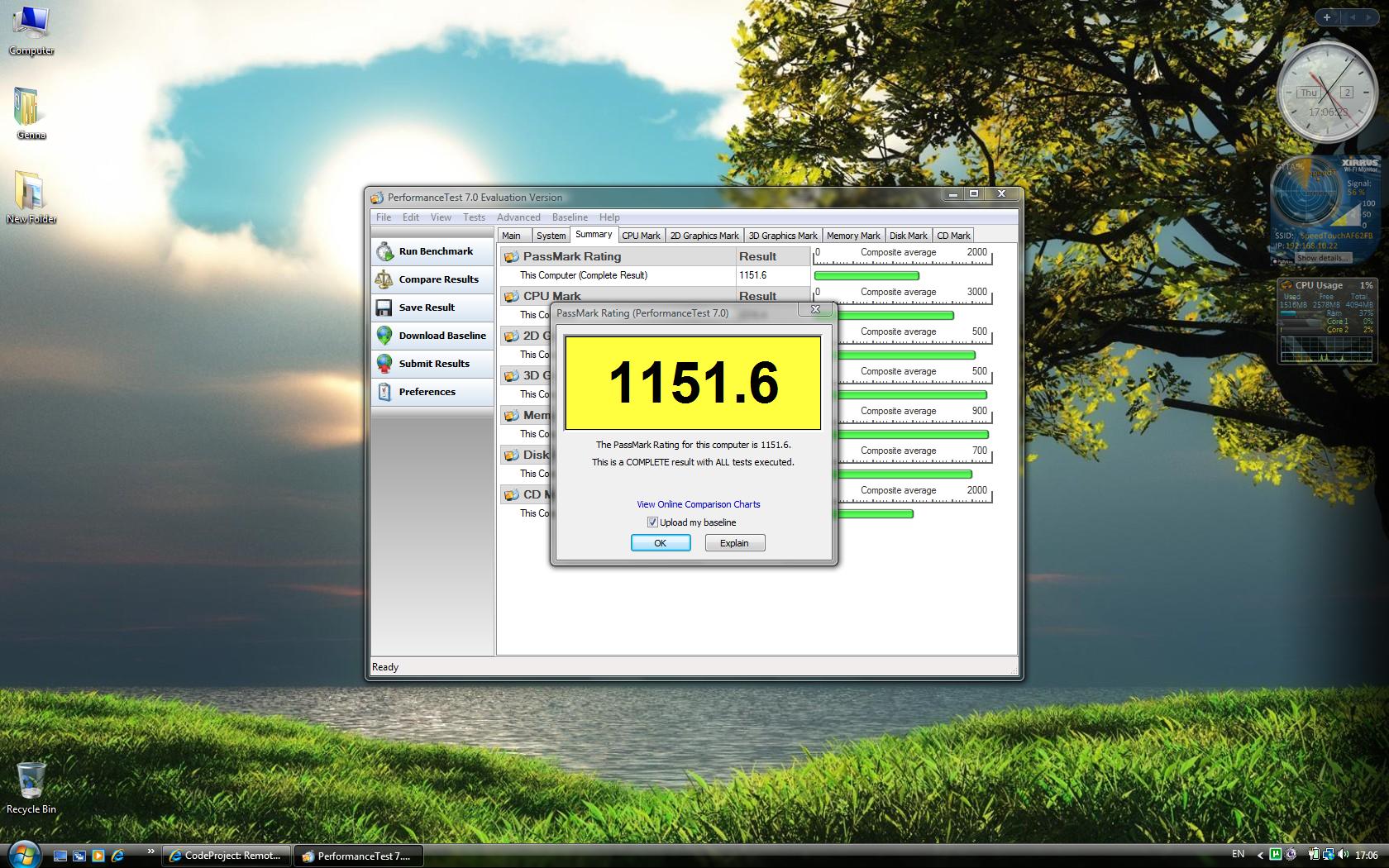This screenshot has width=1389, height=868.
Task: Switch to the 2D Graphics Mark tab
Action: pyautogui.click(x=704, y=236)
